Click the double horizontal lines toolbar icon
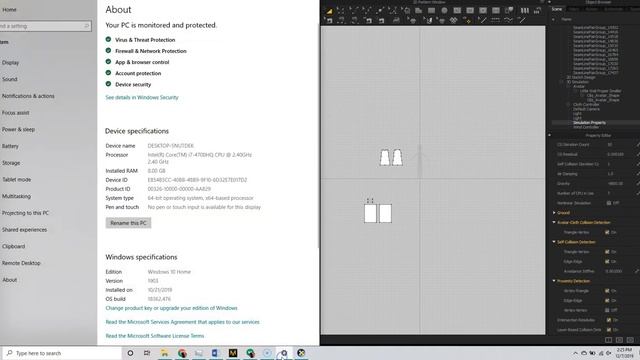The height and width of the screenshot is (360, 640). [495, 20]
